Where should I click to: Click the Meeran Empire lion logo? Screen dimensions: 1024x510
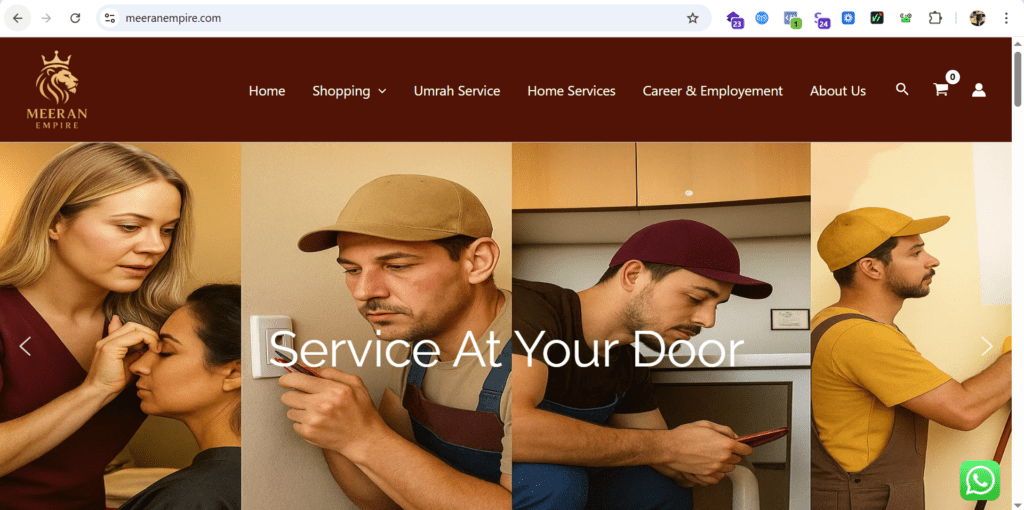click(57, 89)
